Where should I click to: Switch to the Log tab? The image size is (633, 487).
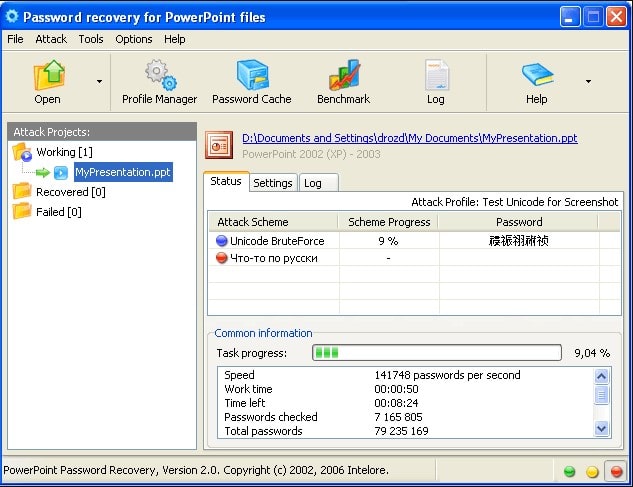pyautogui.click(x=318, y=183)
